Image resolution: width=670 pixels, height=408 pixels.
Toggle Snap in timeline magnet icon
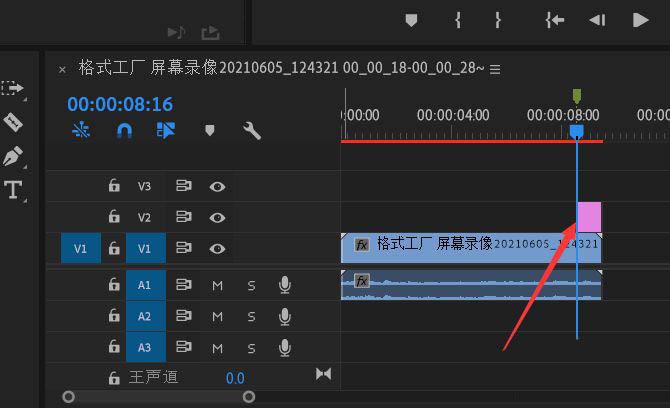124,130
